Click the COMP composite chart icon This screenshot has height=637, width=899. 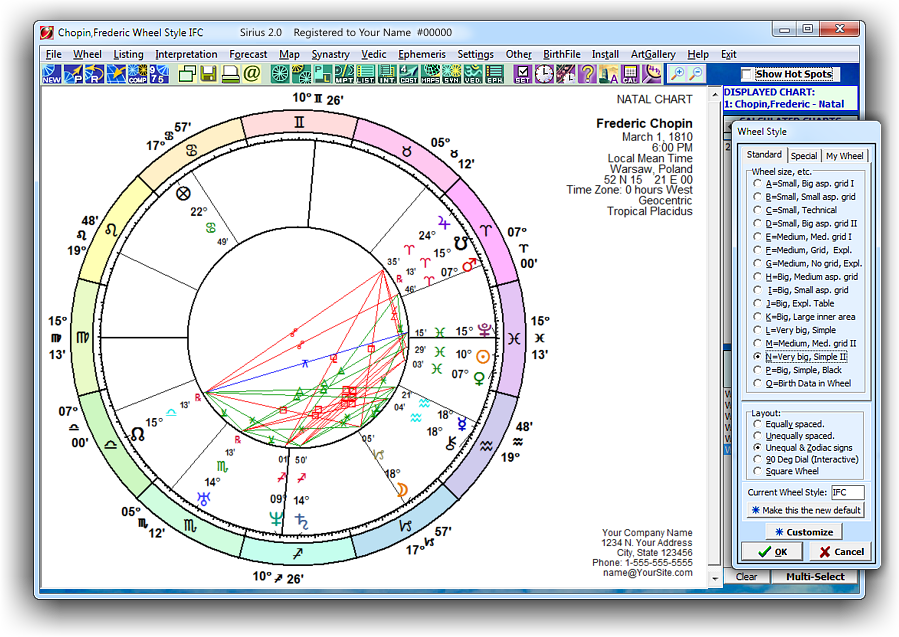(137, 74)
